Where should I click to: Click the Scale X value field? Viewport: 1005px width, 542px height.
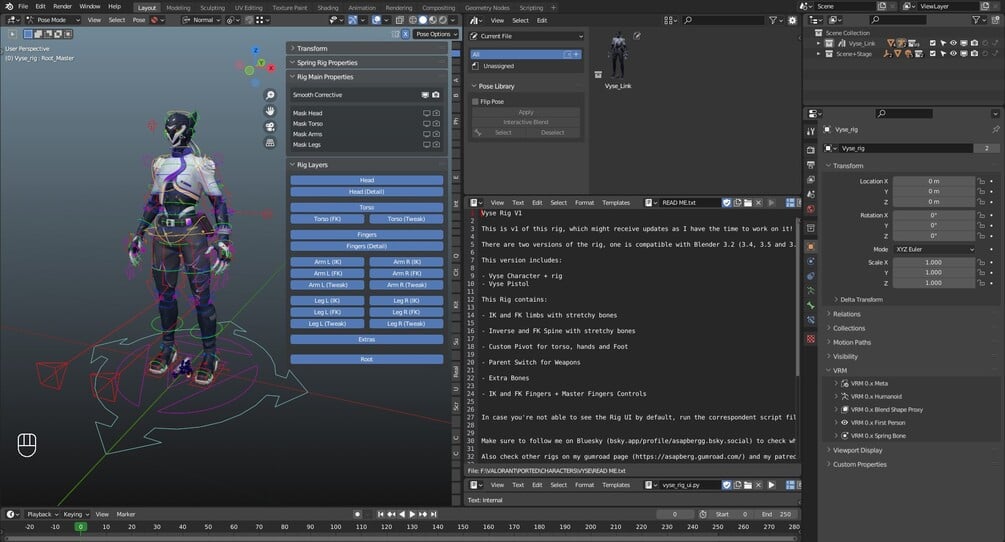[934, 262]
